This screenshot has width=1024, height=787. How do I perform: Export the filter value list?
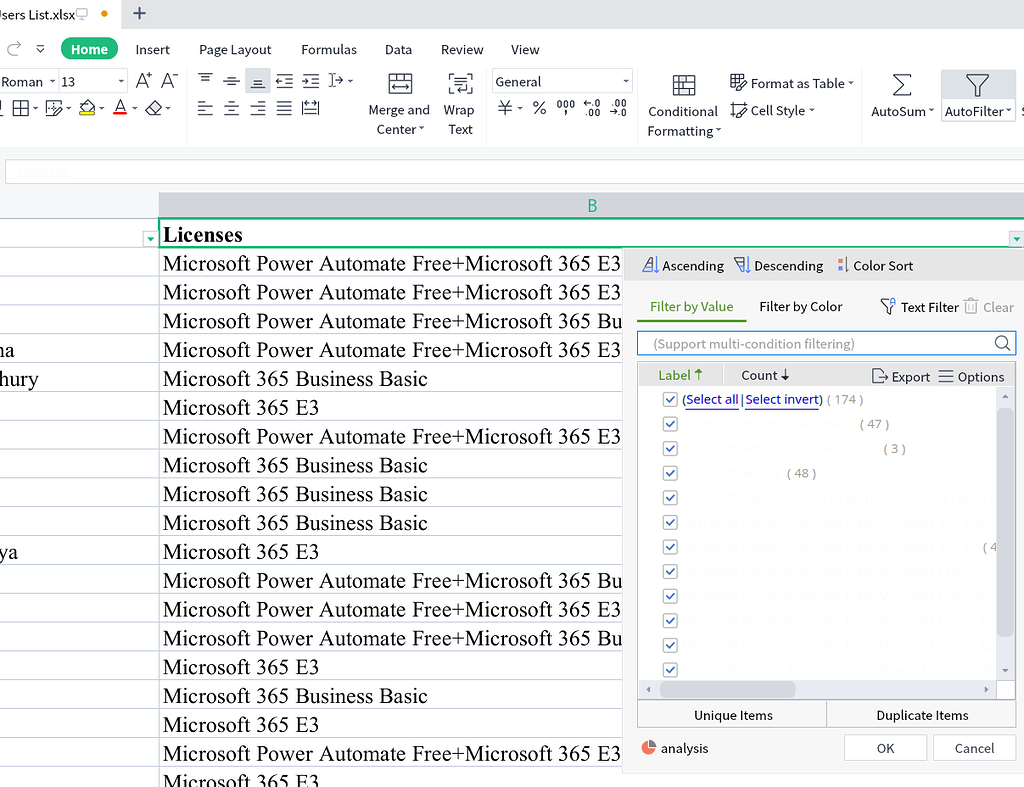tap(901, 376)
